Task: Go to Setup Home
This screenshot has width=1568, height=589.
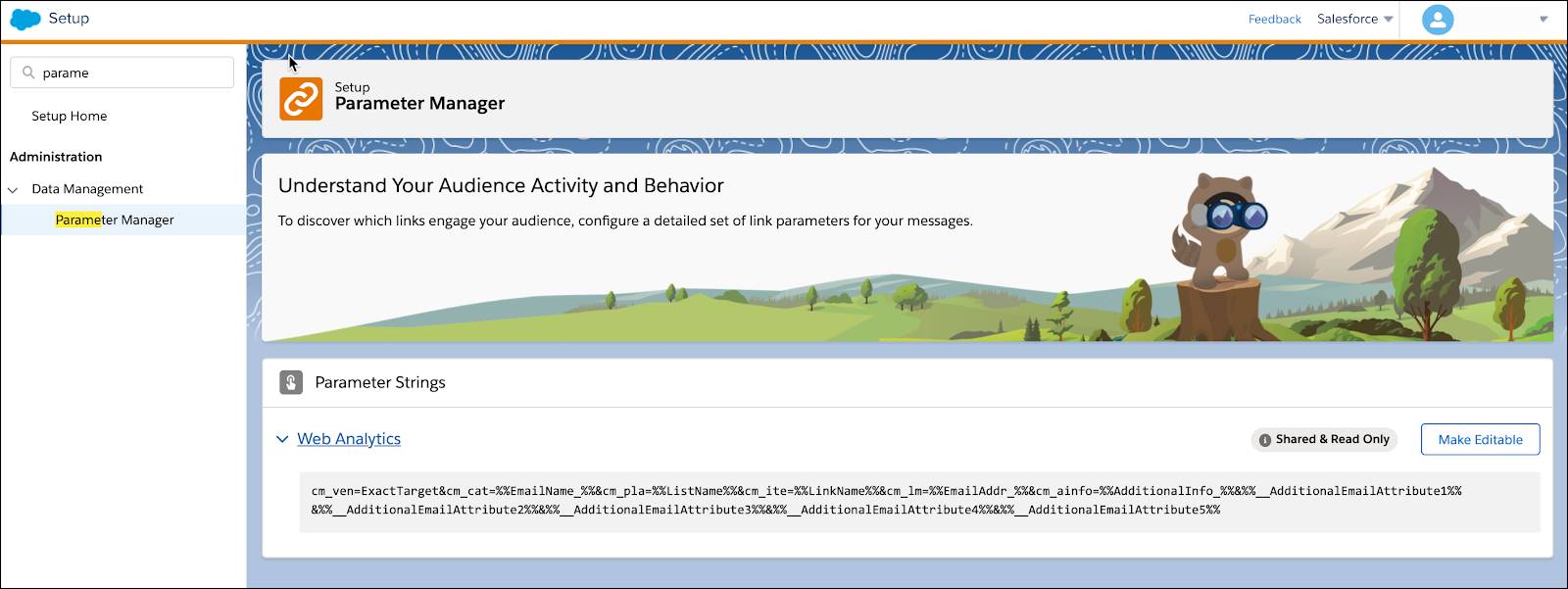Action: 69,116
